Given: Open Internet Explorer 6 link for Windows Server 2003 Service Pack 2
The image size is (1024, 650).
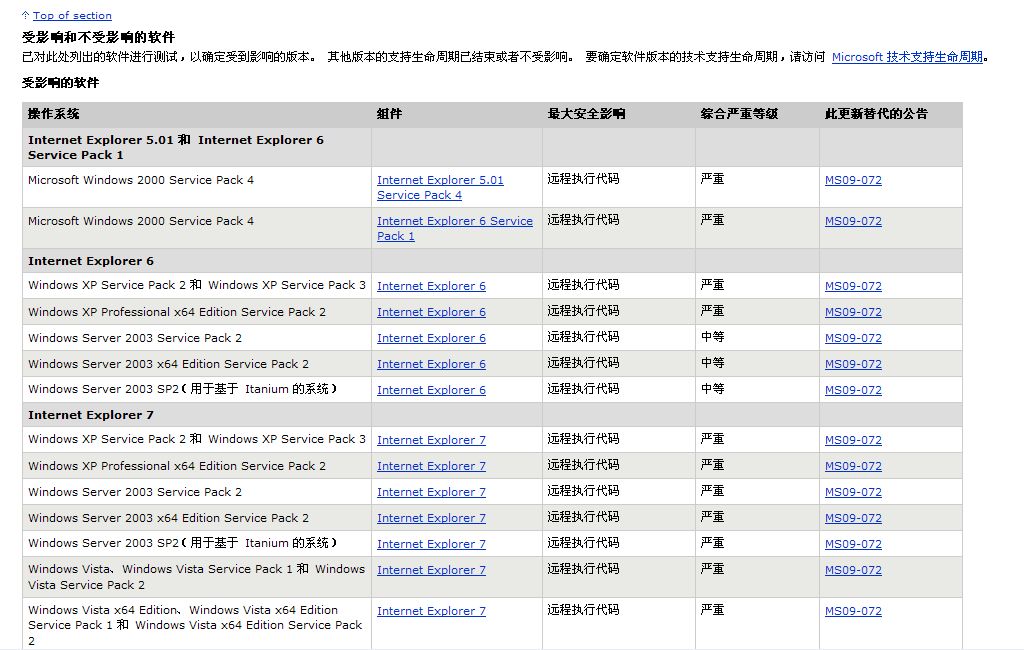Looking at the screenshot, I should coord(431,338).
